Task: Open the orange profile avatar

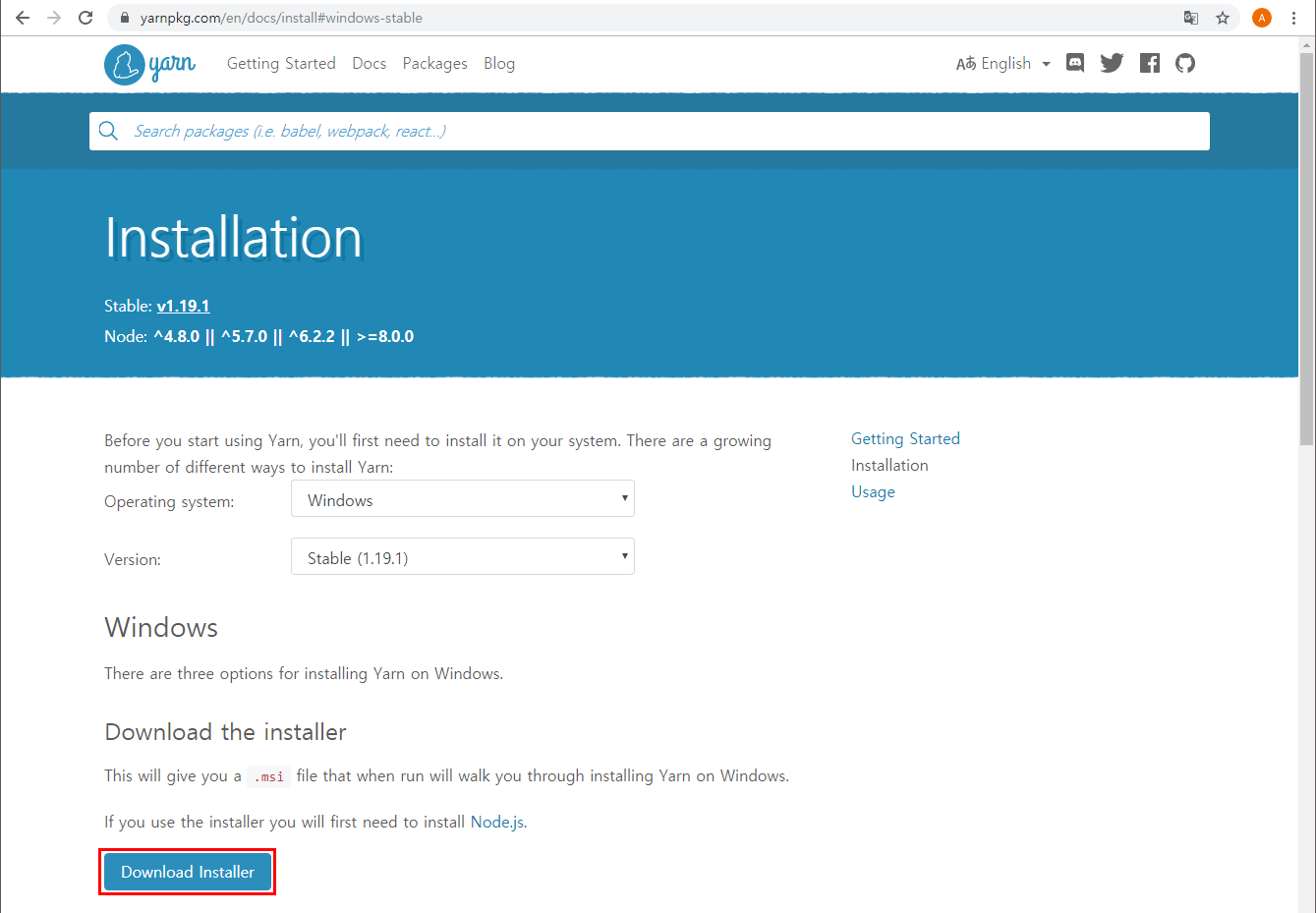Action: click(1262, 18)
